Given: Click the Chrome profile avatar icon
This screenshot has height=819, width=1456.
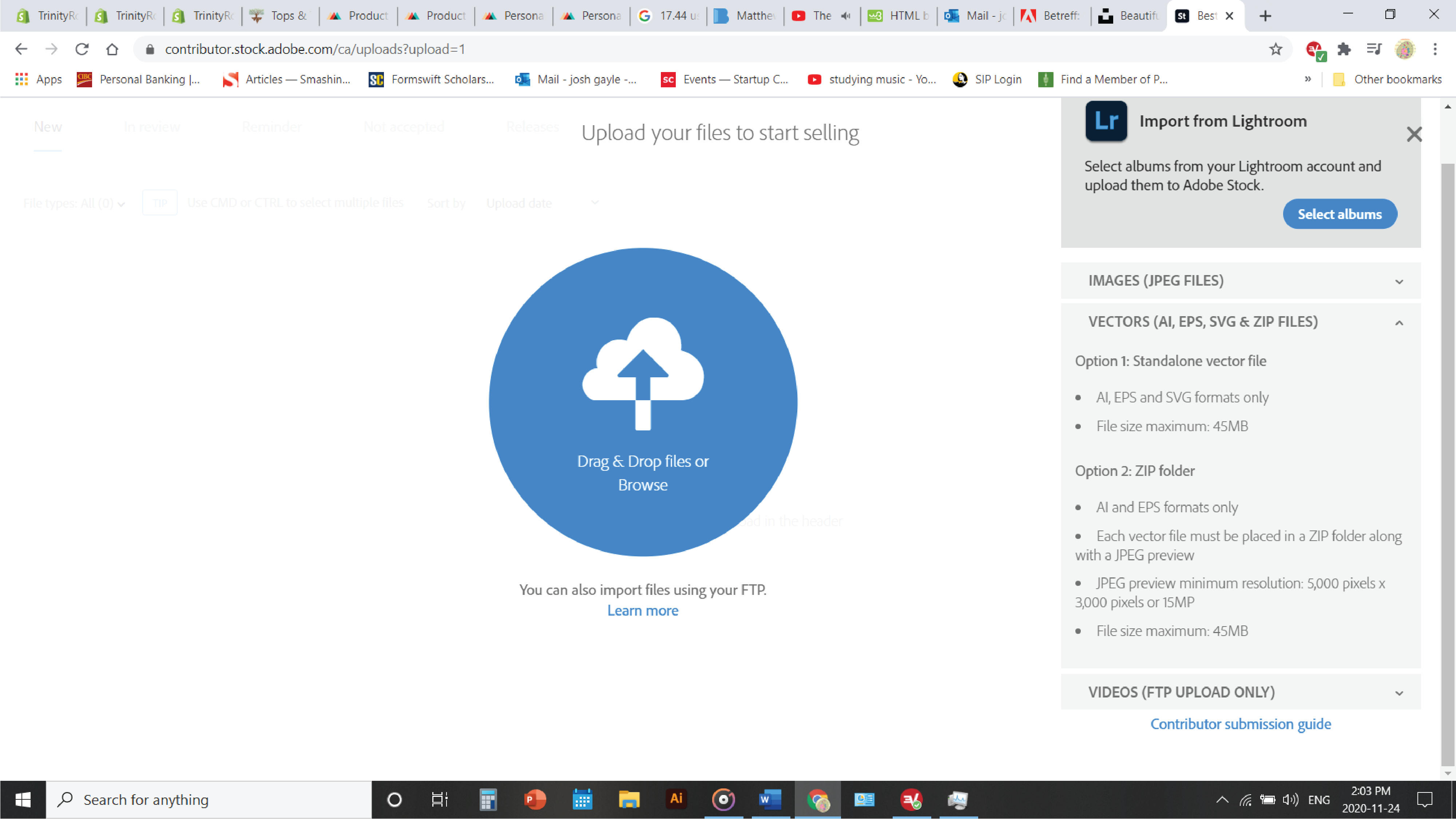Looking at the screenshot, I should (1406, 49).
